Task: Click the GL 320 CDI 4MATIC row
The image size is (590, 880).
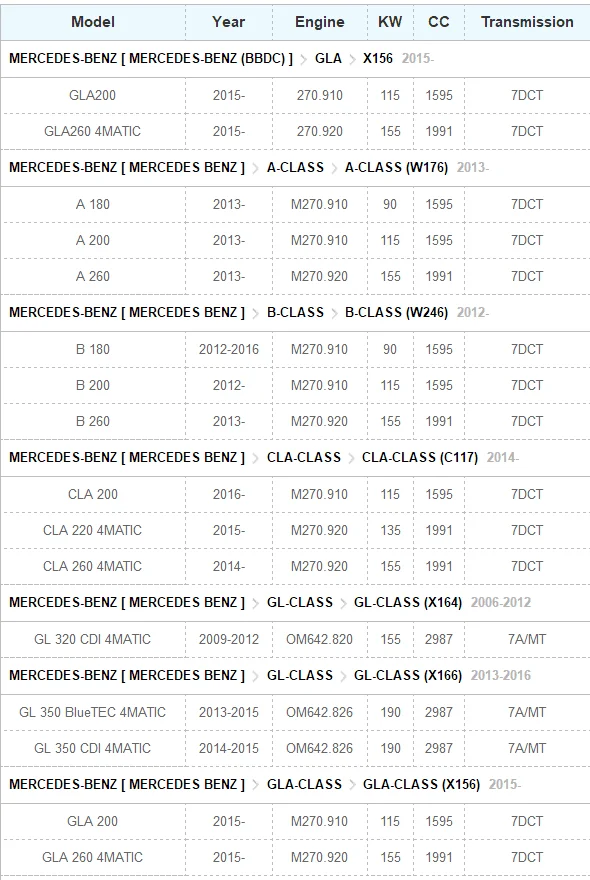Action: 295,639
